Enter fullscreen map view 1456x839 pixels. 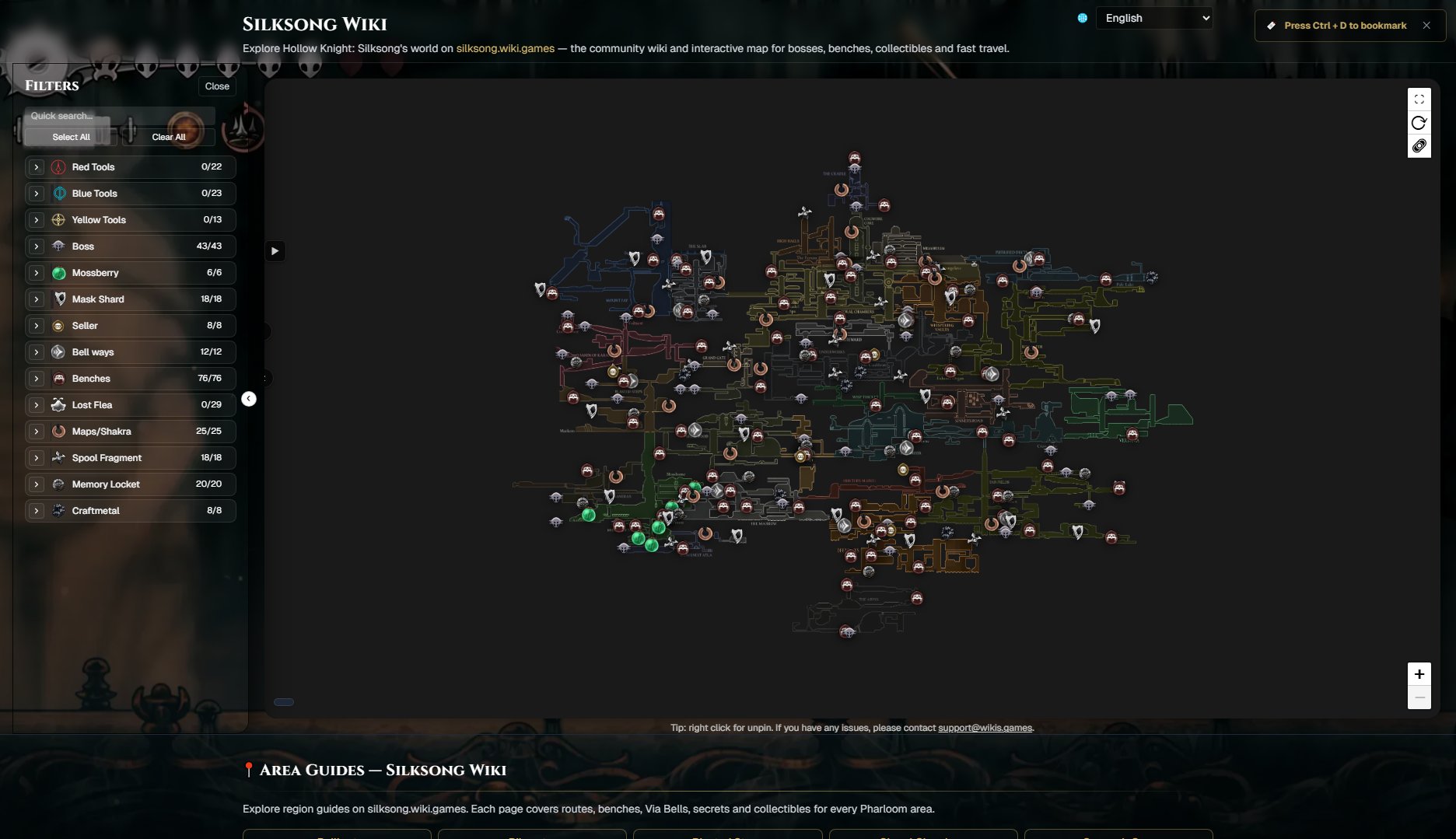[1419, 100]
